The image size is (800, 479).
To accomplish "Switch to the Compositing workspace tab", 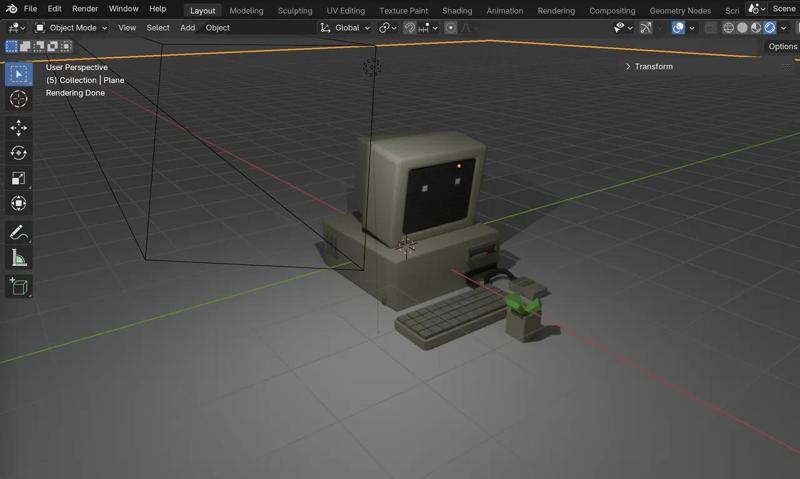I will [612, 11].
